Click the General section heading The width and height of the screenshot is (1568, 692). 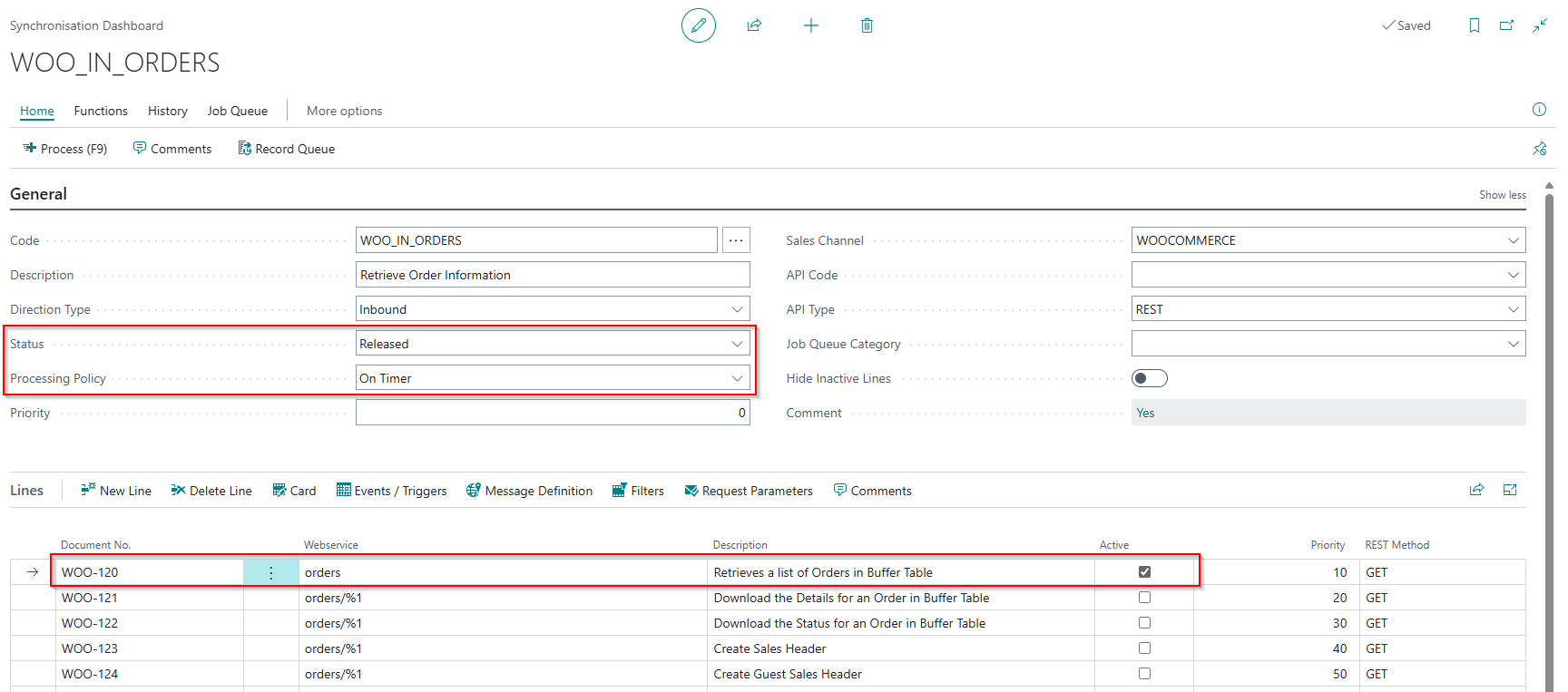tap(38, 194)
